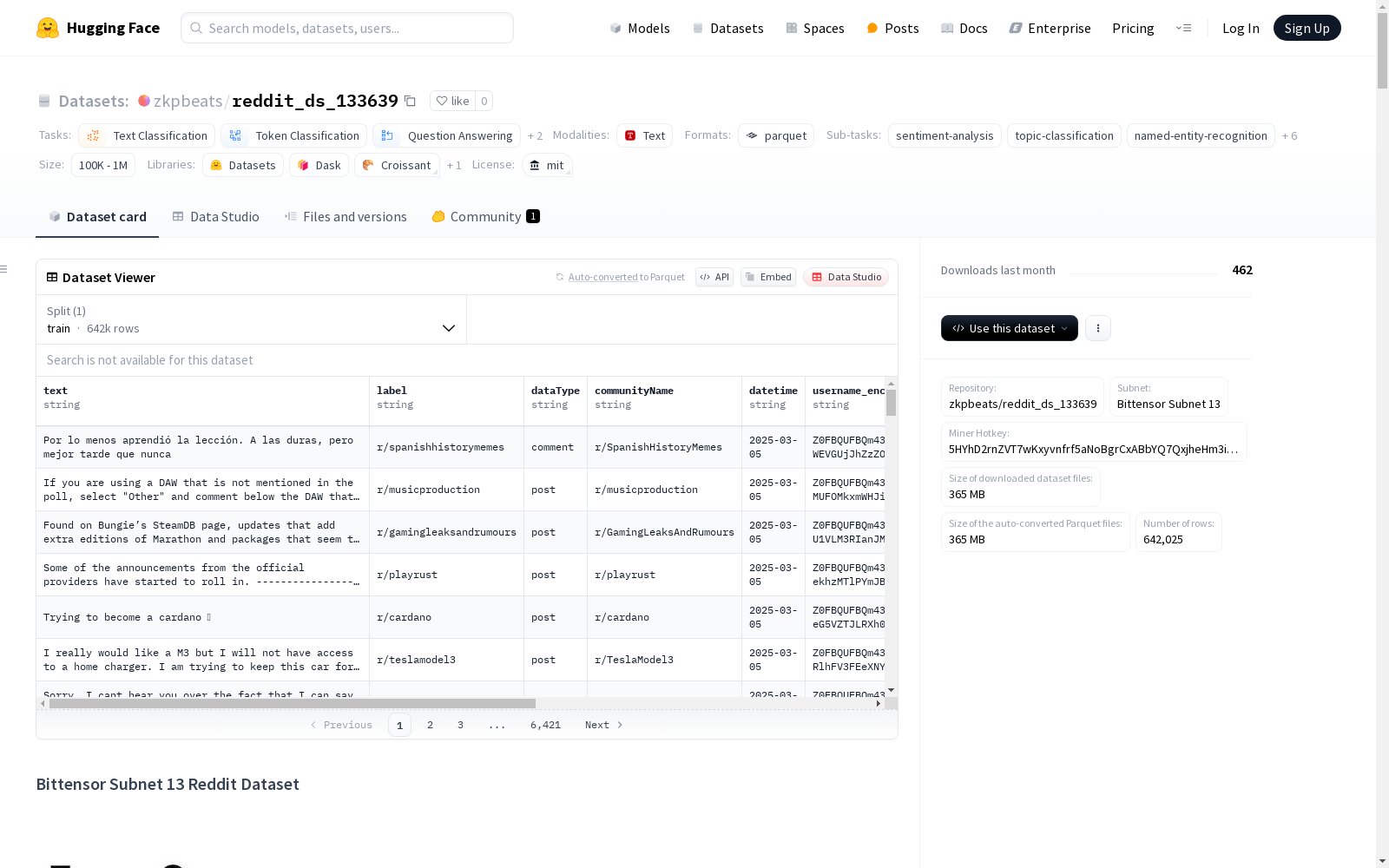Go to Datasets in top navigation
This screenshot has height=868, width=1389.
click(727, 28)
